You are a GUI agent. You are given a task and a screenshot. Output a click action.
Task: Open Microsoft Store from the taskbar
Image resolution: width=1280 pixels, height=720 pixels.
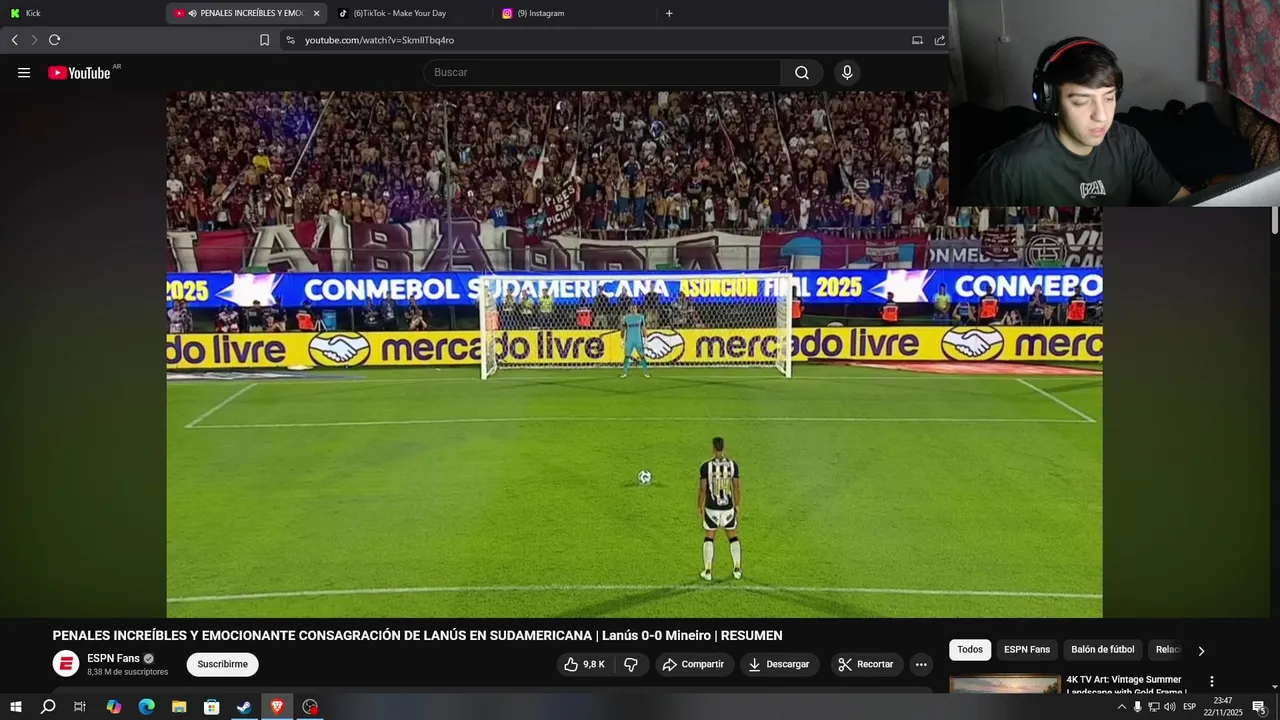pyautogui.click(x=212, y=707)
